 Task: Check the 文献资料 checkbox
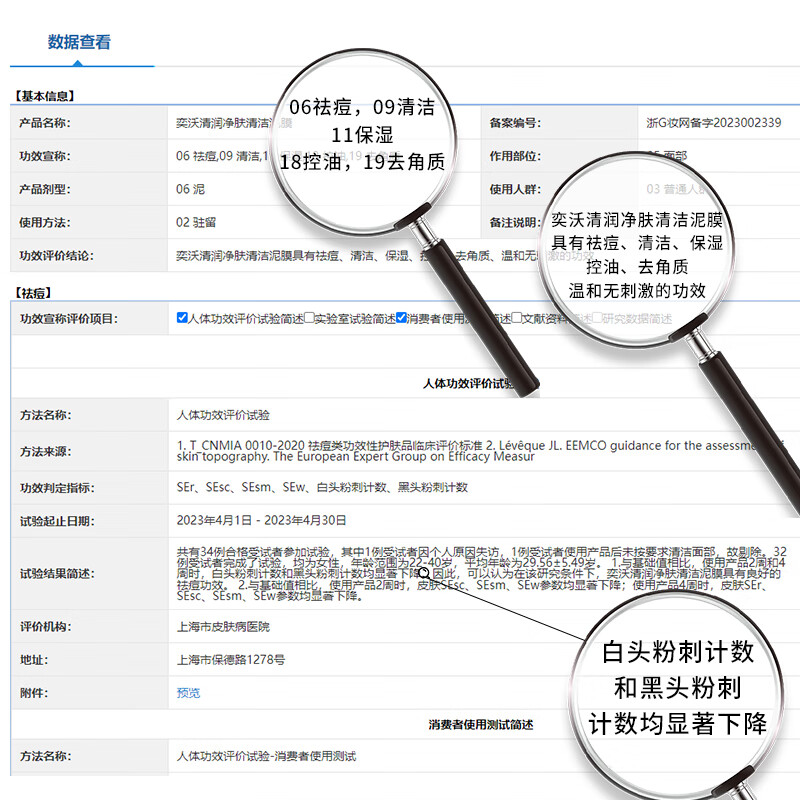pyautogui.click(x=516, y=318)
